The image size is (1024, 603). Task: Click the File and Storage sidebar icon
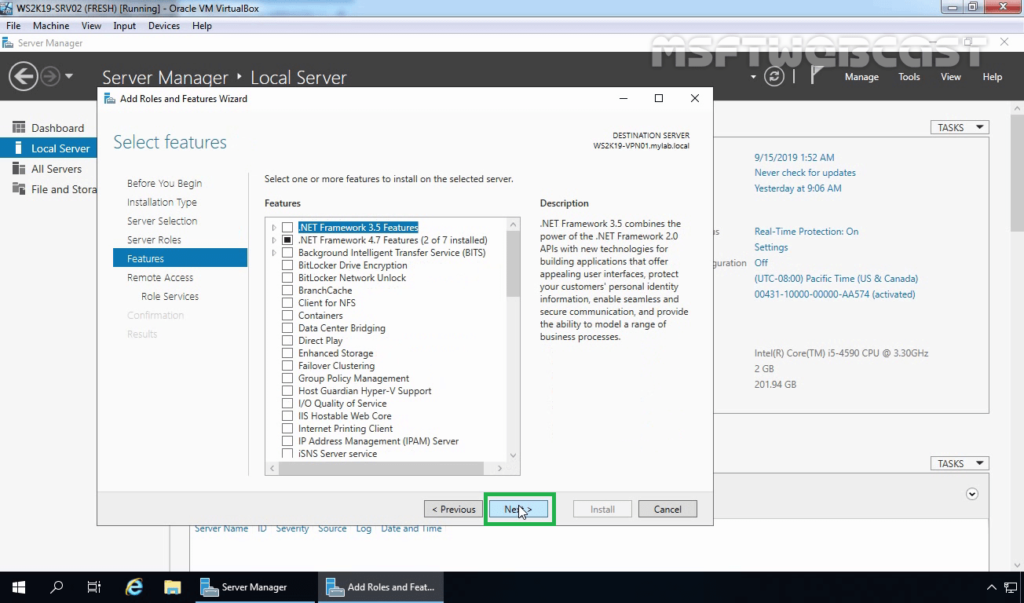click(x=19, y=189)
